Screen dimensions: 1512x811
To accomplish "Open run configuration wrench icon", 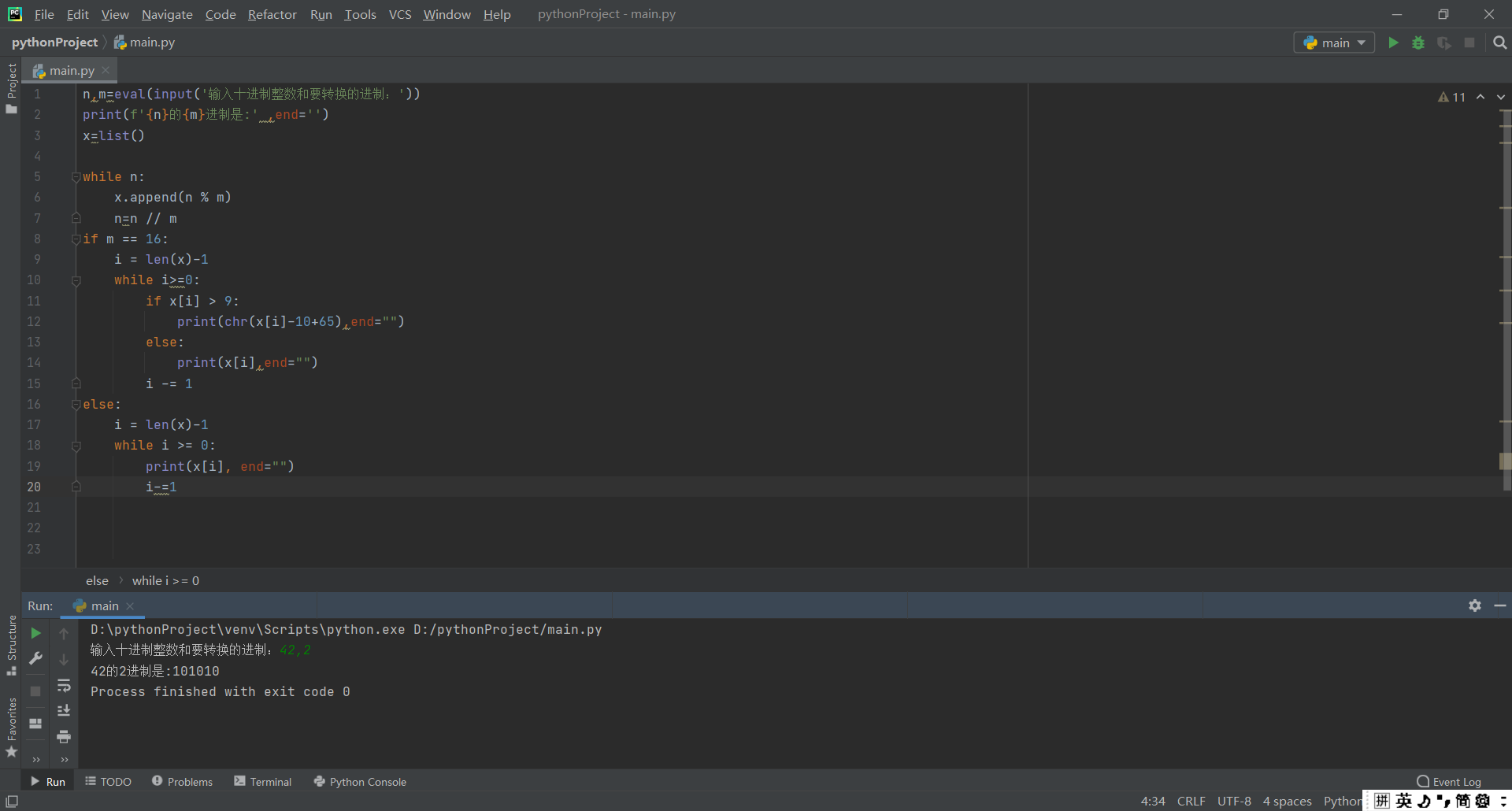I will tap(35, 658).
